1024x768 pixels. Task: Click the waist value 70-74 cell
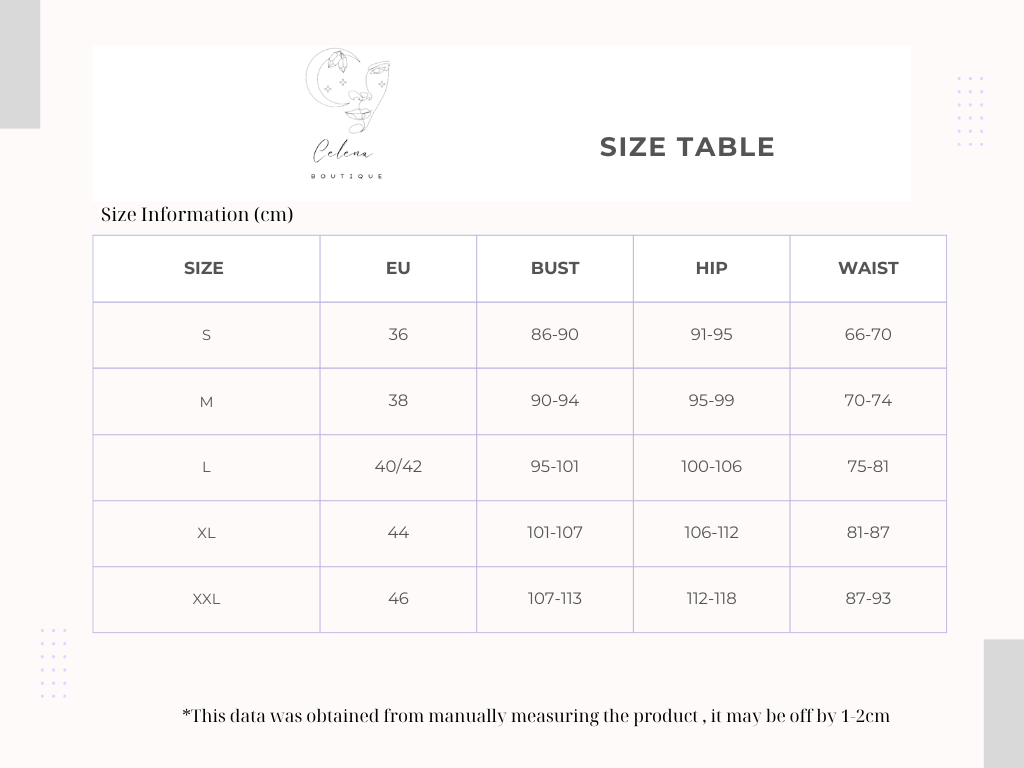[x=868, y=401]
